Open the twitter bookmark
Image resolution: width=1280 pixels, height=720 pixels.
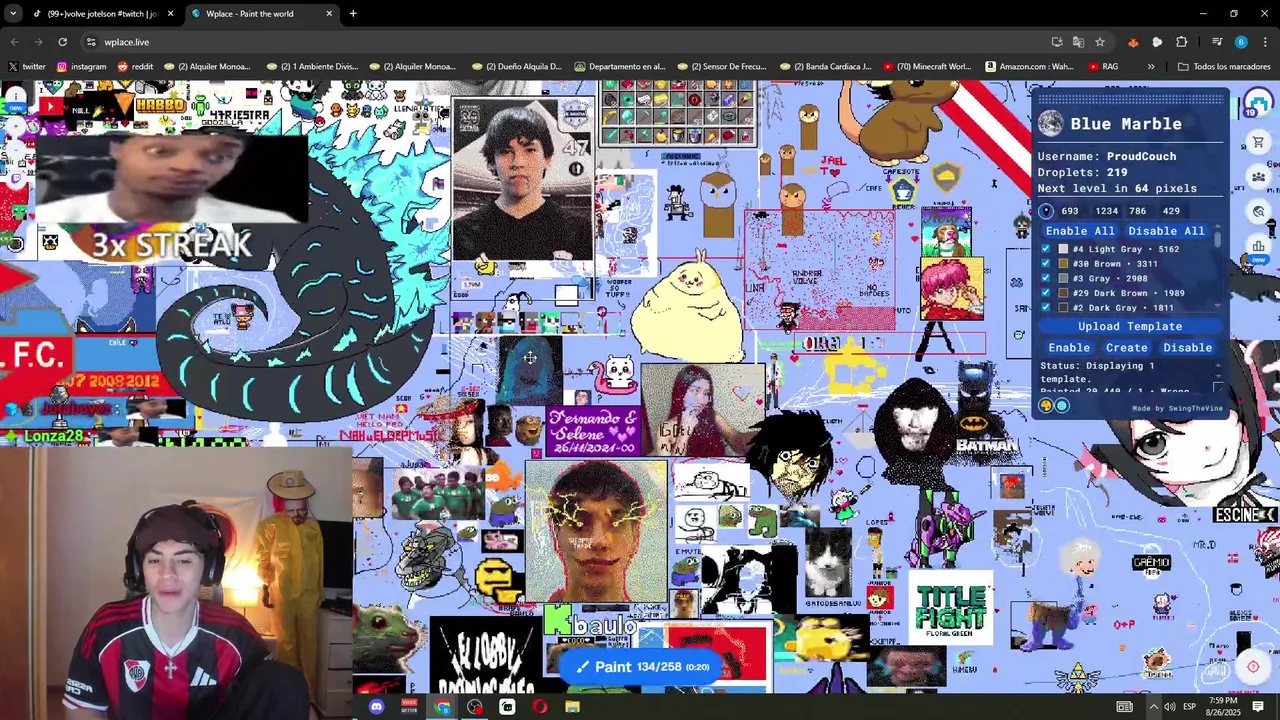[27, 67]
